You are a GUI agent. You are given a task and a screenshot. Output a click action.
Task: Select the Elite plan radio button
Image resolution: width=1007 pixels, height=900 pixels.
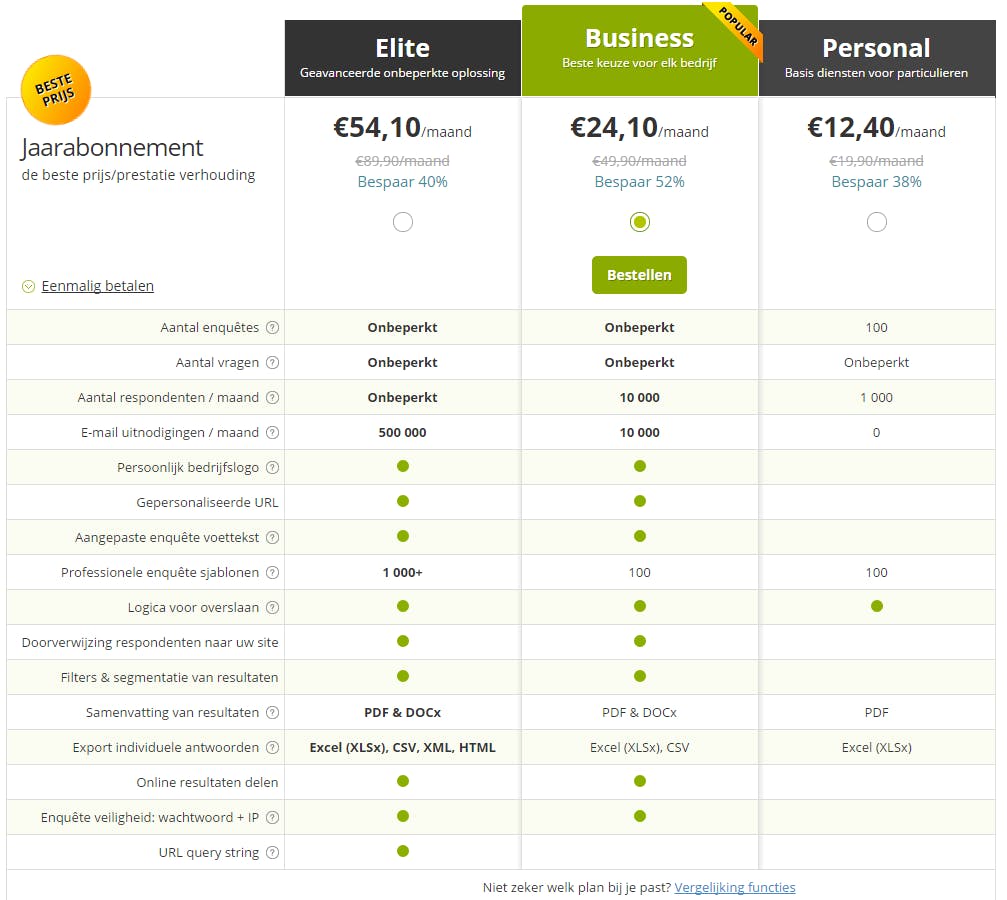click(403, 222)
